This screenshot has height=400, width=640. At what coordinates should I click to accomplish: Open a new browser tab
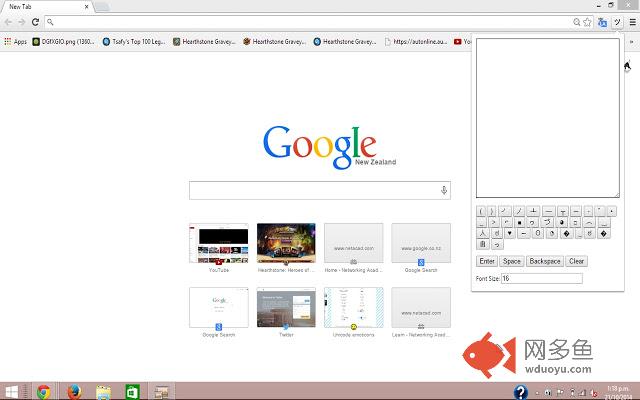(102, 7)
